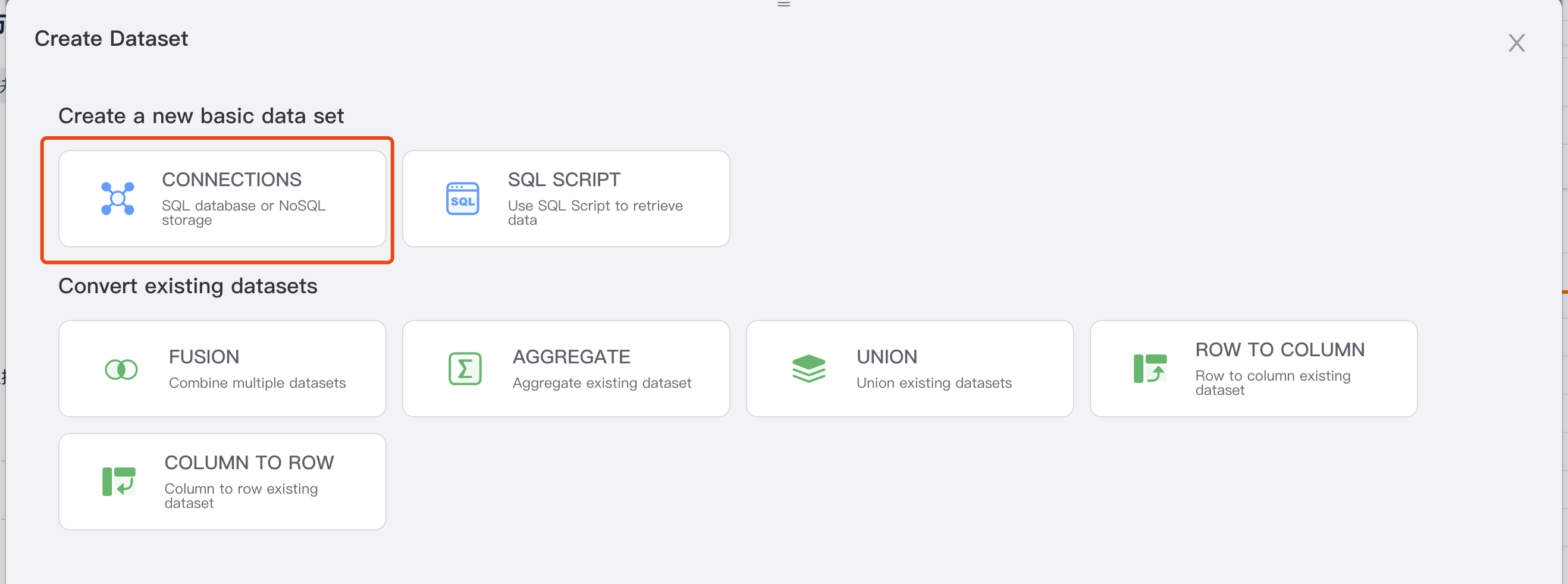This screenshot has width=1568, height=584.
Task: Click 'Use SQL Script to retrieve data' text
Action: (595, 212)
